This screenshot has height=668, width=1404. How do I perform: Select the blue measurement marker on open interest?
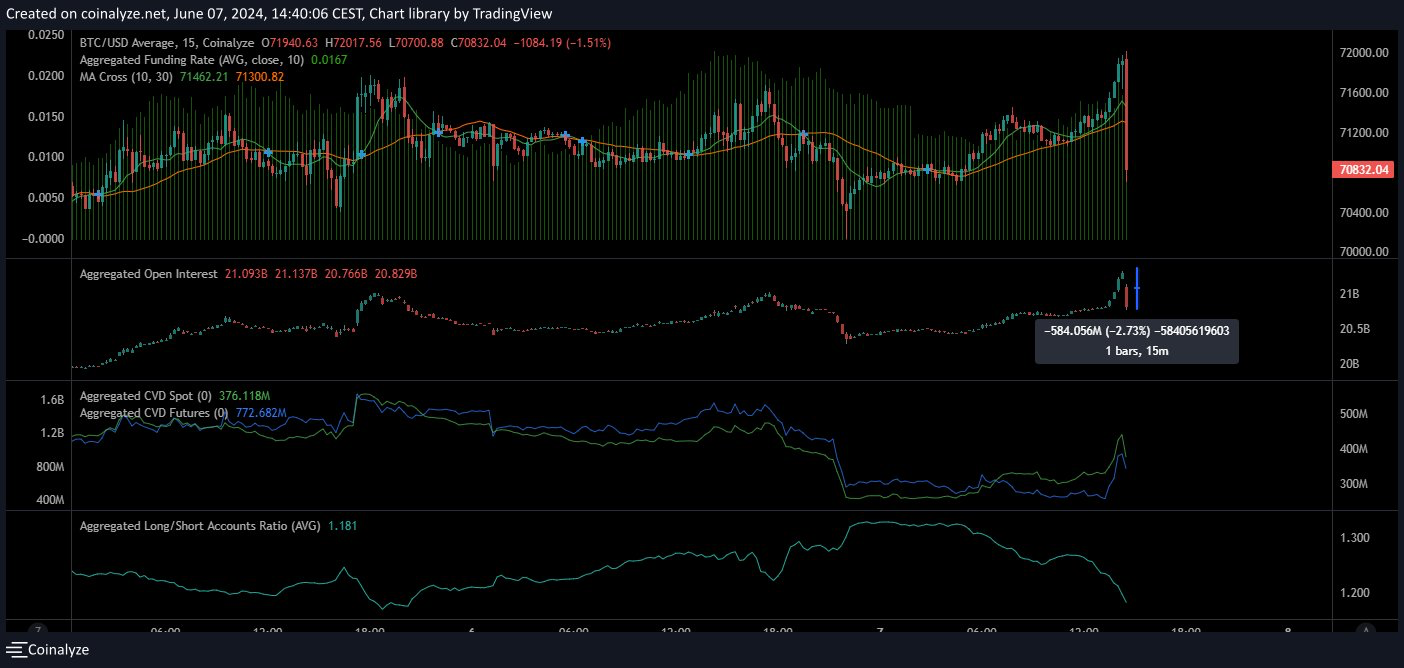click(1137, 288)
